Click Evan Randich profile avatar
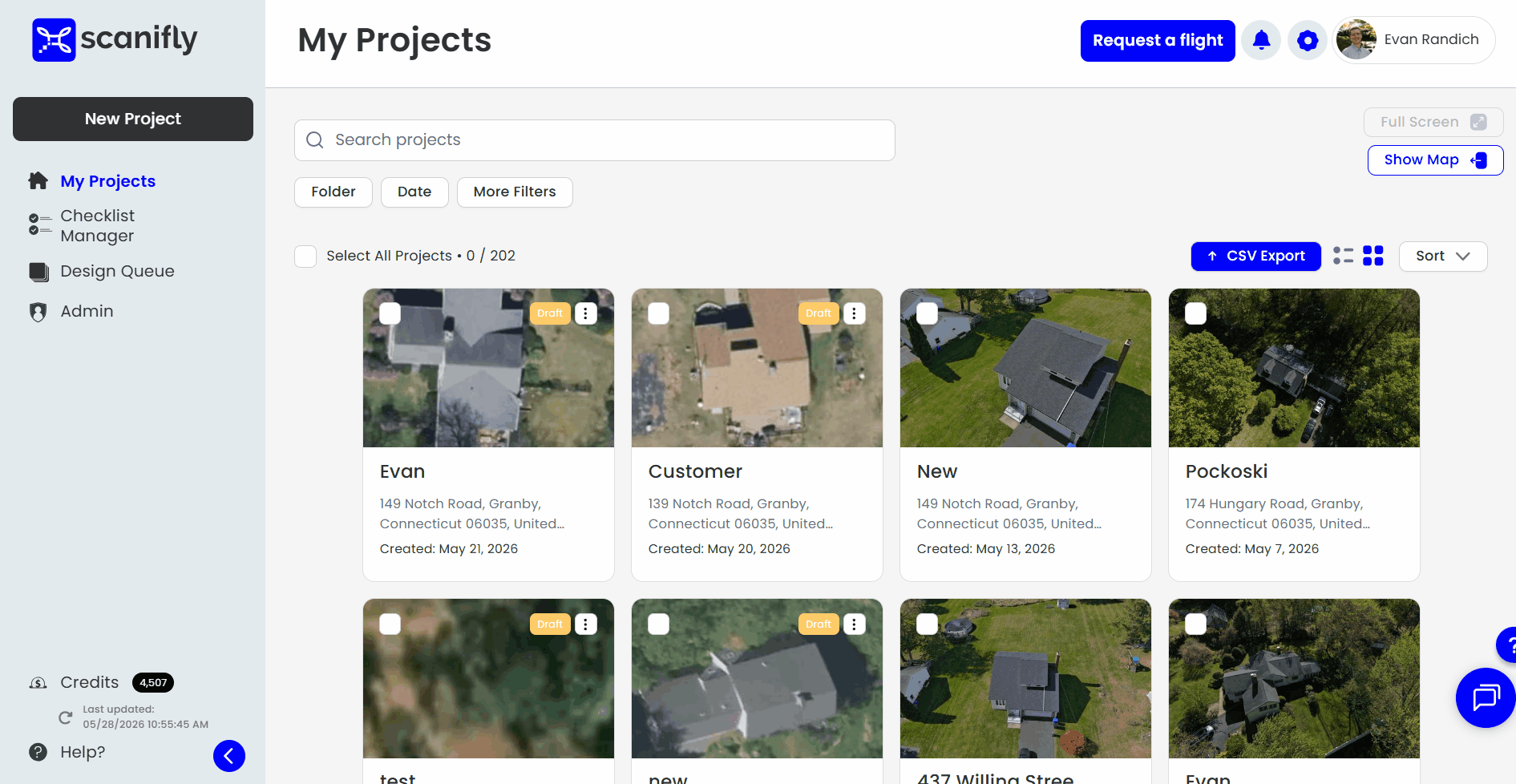This screenshot has height=784, width=1516. pyautogui.click(x=1356, y=39)
